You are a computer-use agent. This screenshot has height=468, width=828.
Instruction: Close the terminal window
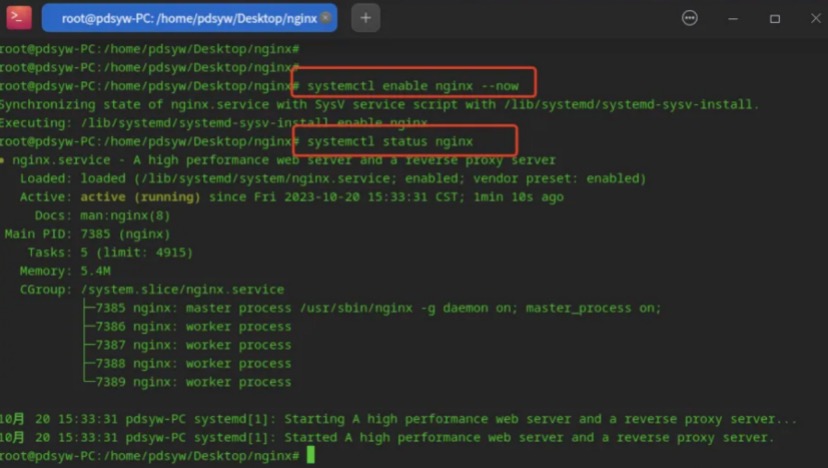click(x=815, y=18)
